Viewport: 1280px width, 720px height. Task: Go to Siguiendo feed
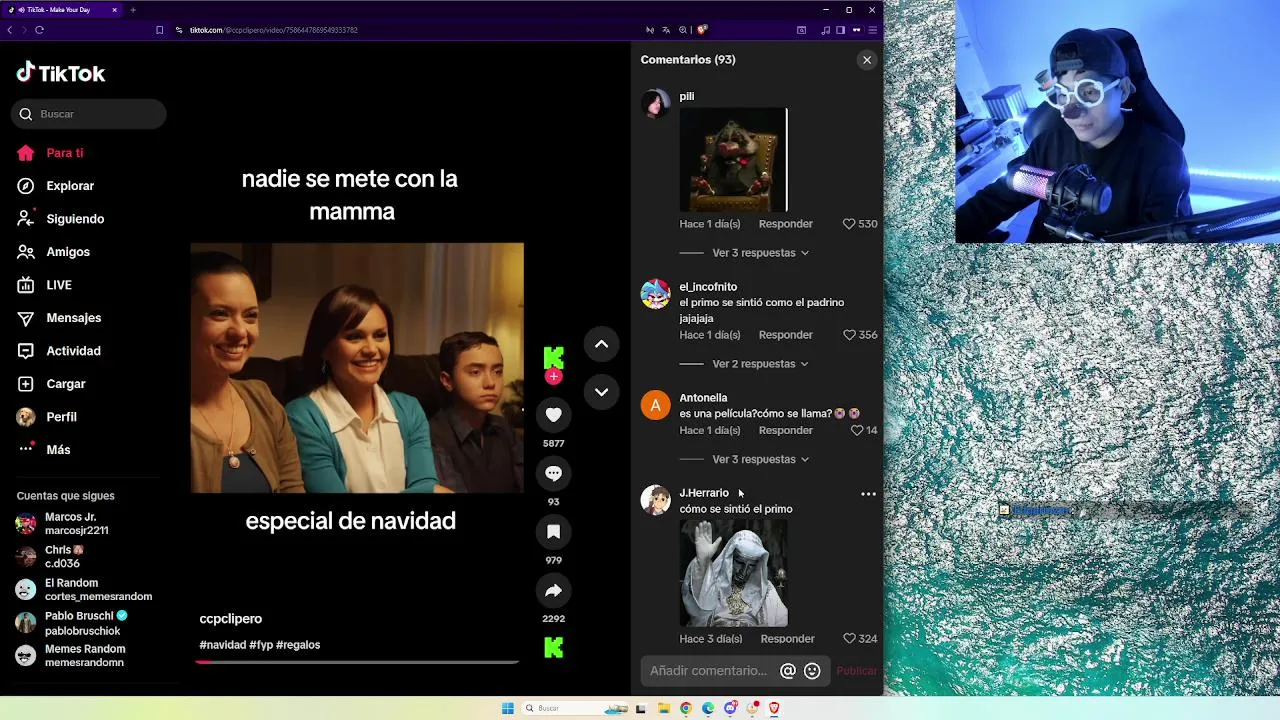pos(75,219)
